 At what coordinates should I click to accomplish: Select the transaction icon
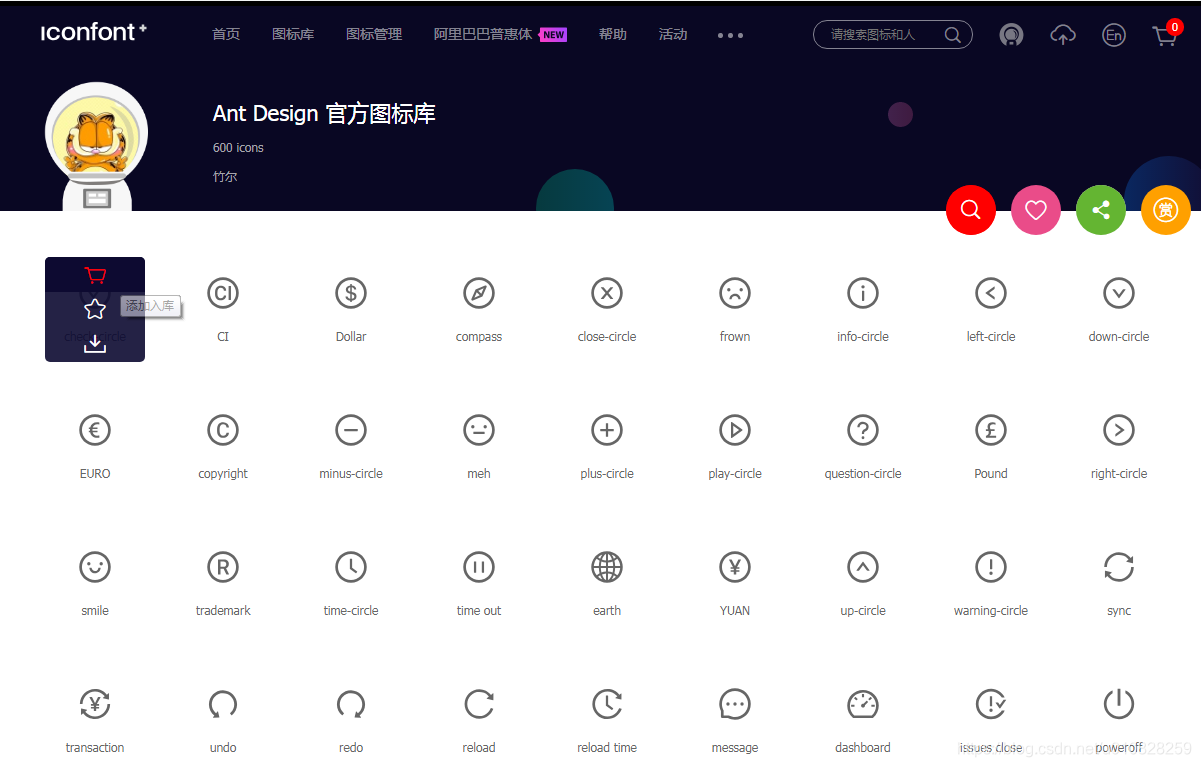click(95, 704)
